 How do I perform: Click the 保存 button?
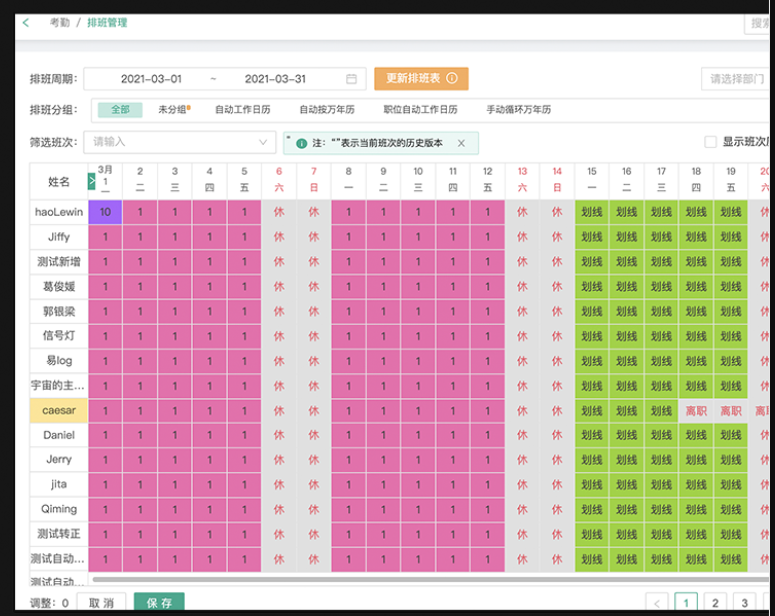pyautogui.click(x=159, y=603)
